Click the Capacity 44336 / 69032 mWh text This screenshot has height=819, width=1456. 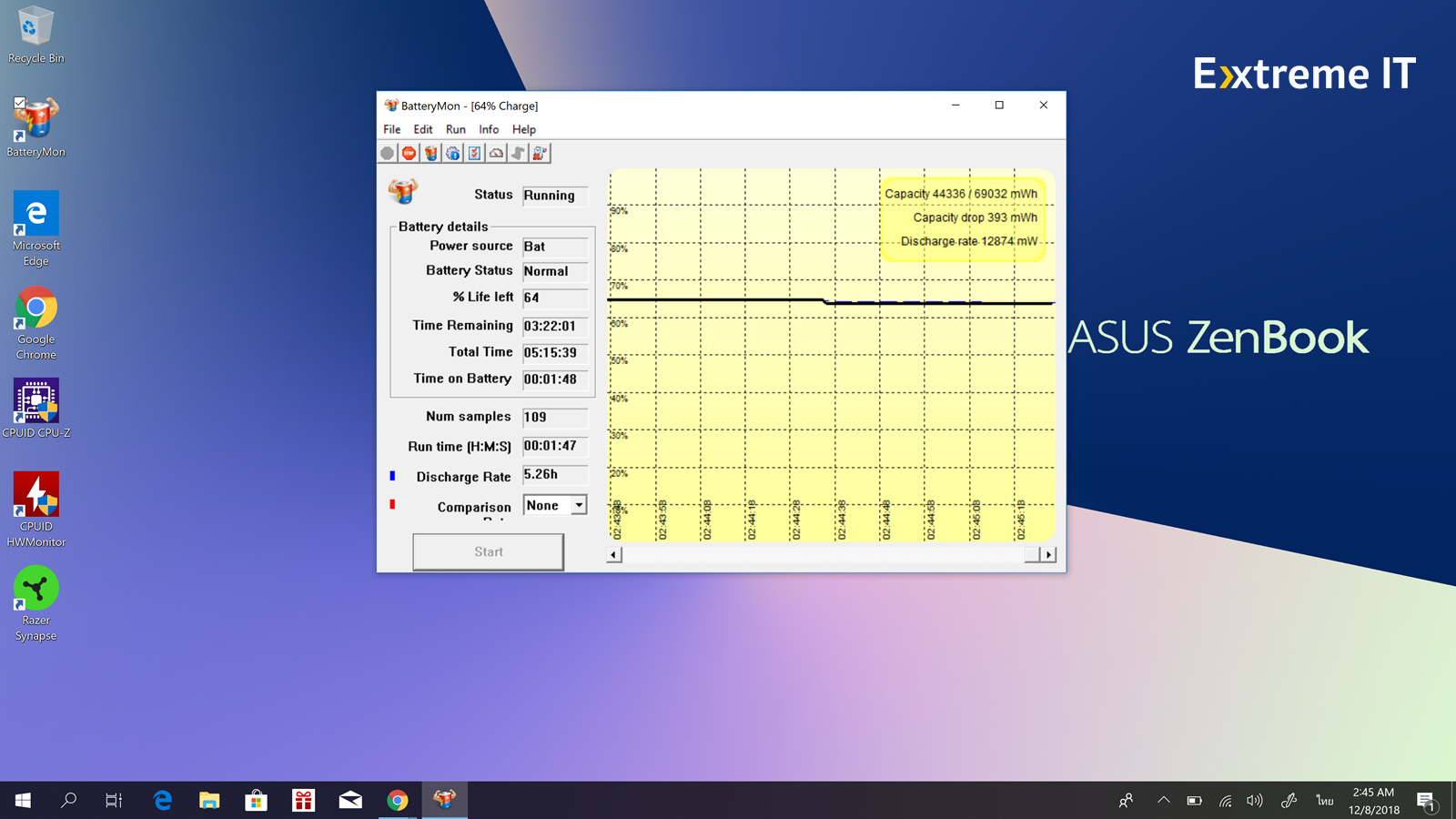[961, 194]
